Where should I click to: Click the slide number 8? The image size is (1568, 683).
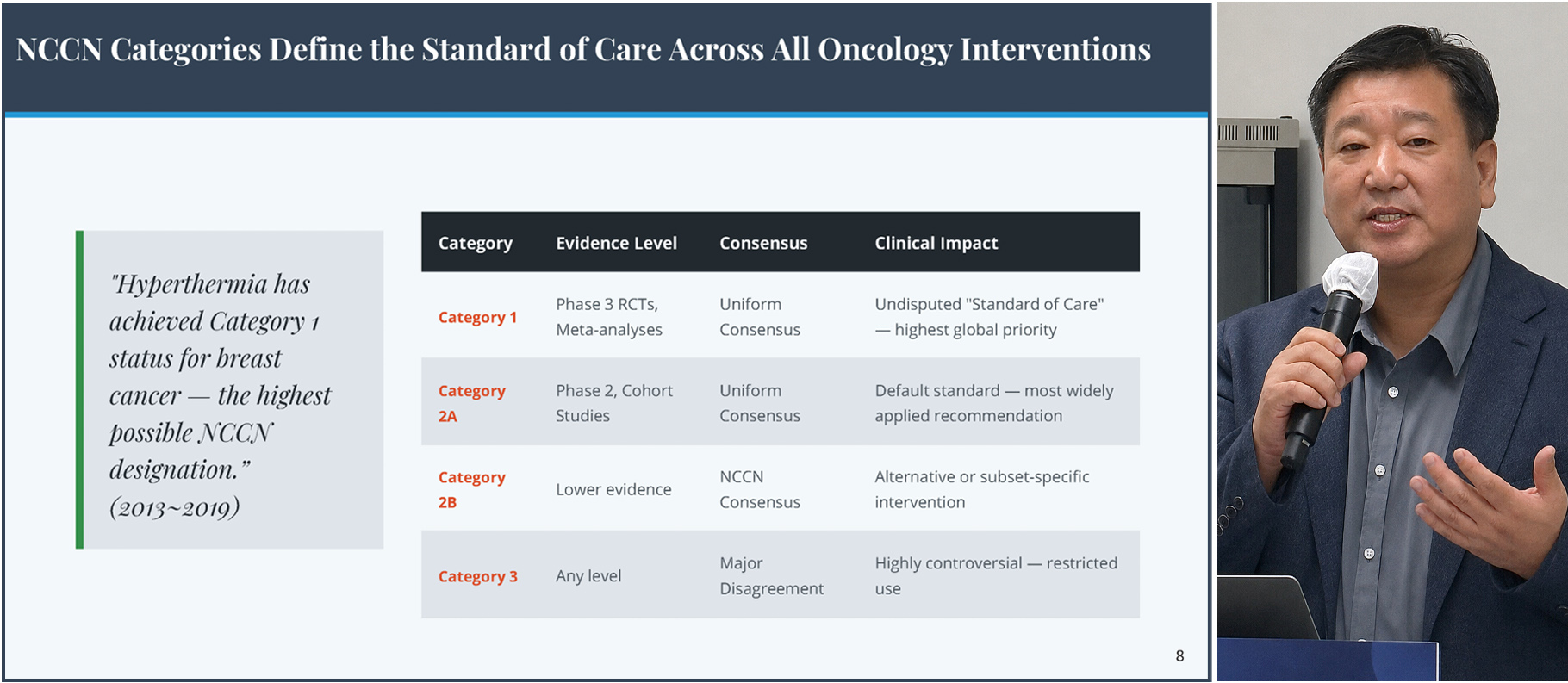tap(1179, 656)
